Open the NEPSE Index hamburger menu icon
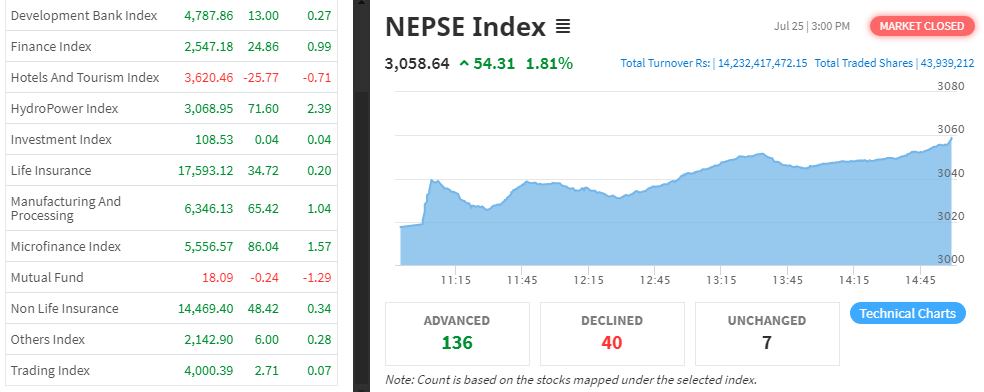Image resolution: width=984 pixels, height=392 pixels. (x=562, y=27)
